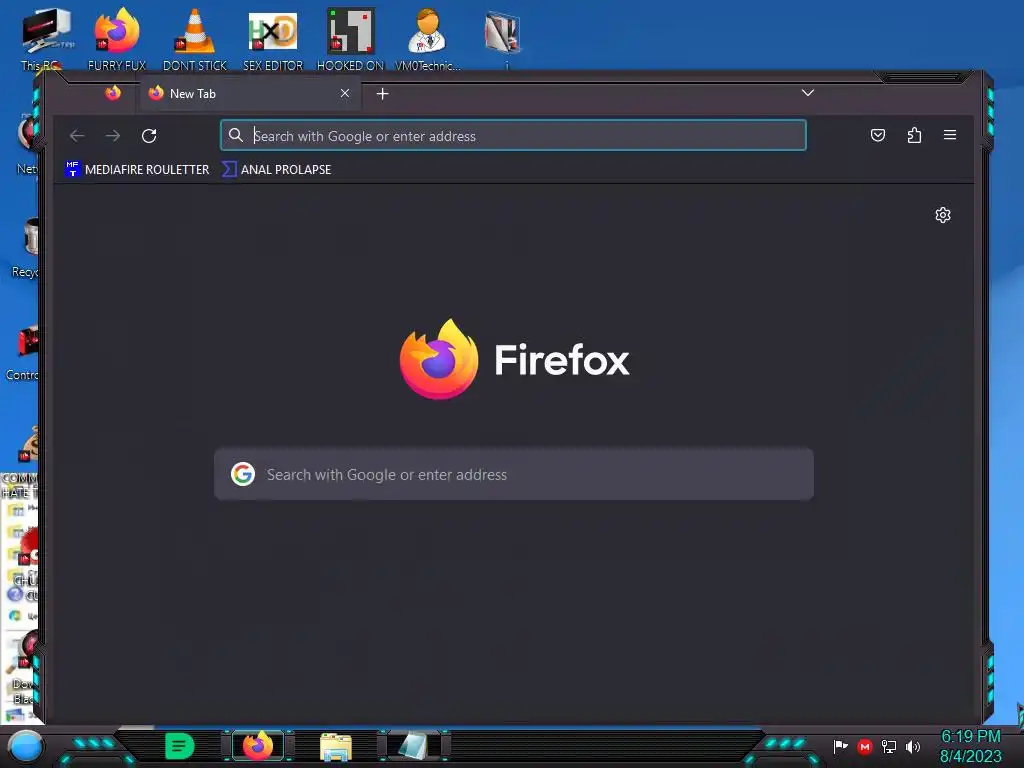Viewport: 1024px width, 768px height.
Task: Select the pinned Firefox tab
Action: click(x=113, y=93)
